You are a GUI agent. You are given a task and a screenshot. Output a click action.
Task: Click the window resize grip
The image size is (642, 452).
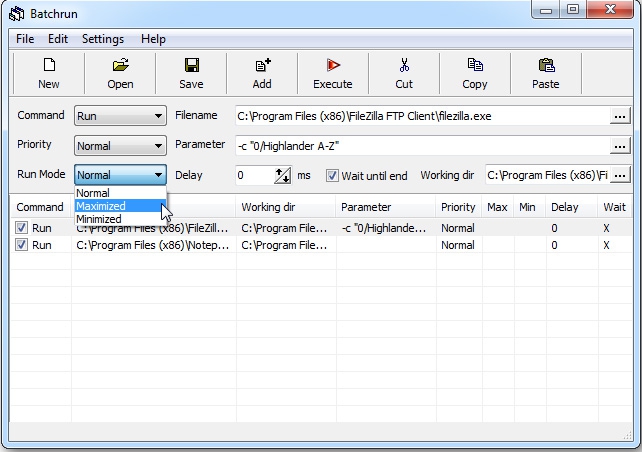tap(628, 435)
